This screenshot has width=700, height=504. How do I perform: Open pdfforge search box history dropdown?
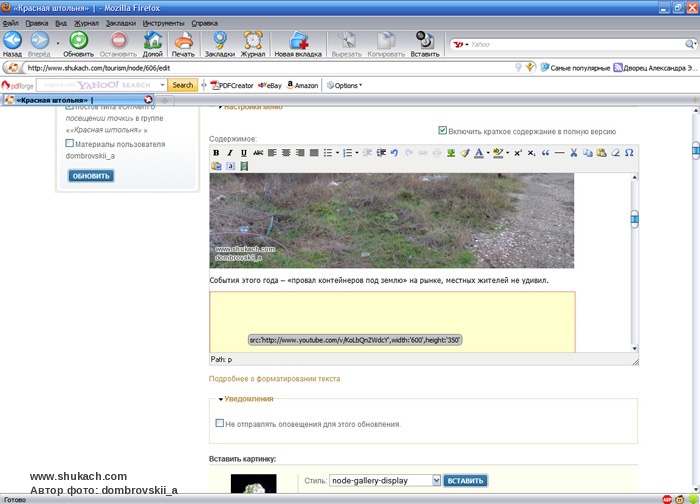pyautogui.click(x=162, y=85)
